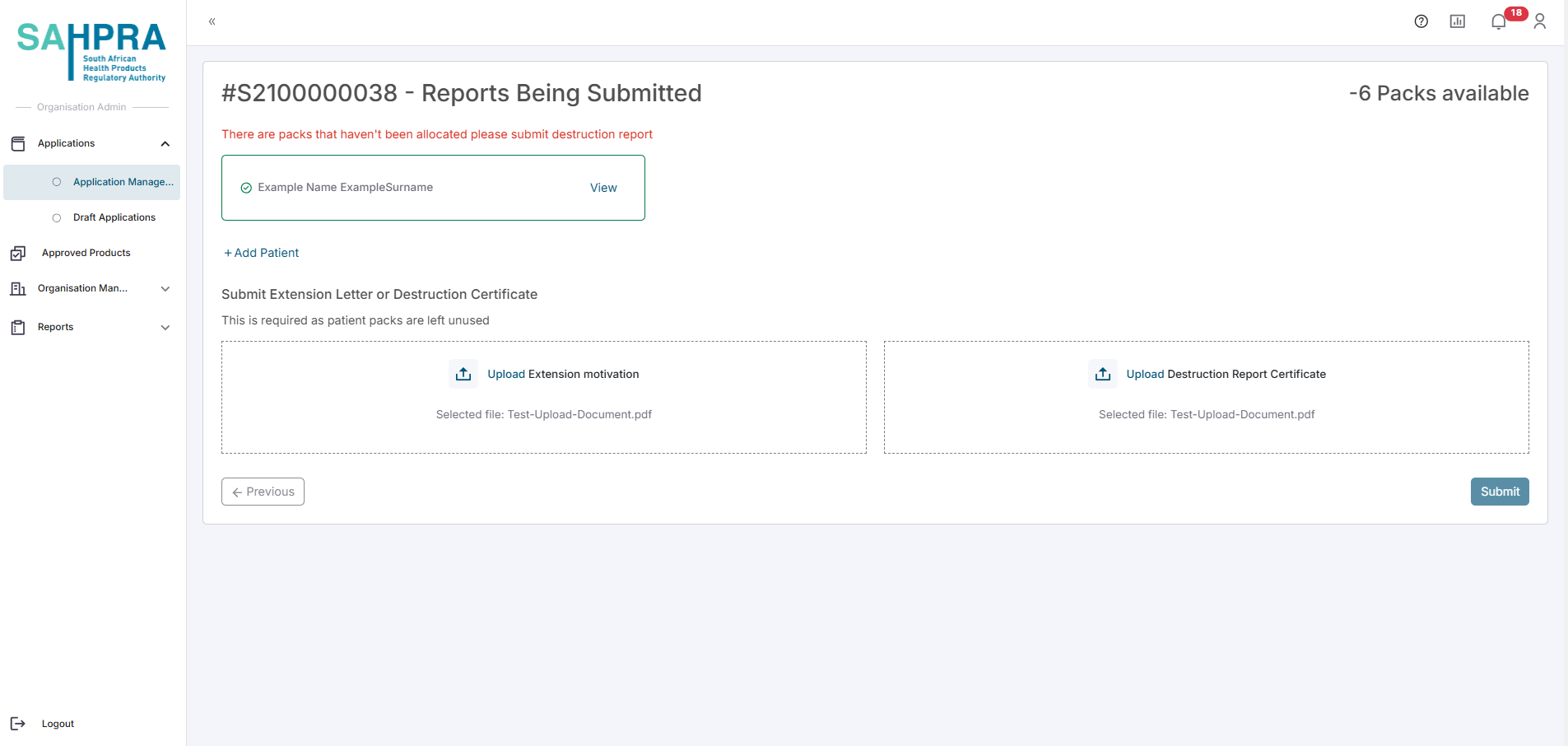Select the Application Management radio circle
The height and width of the screenshot is (746, 1568).
pos(57,182)
